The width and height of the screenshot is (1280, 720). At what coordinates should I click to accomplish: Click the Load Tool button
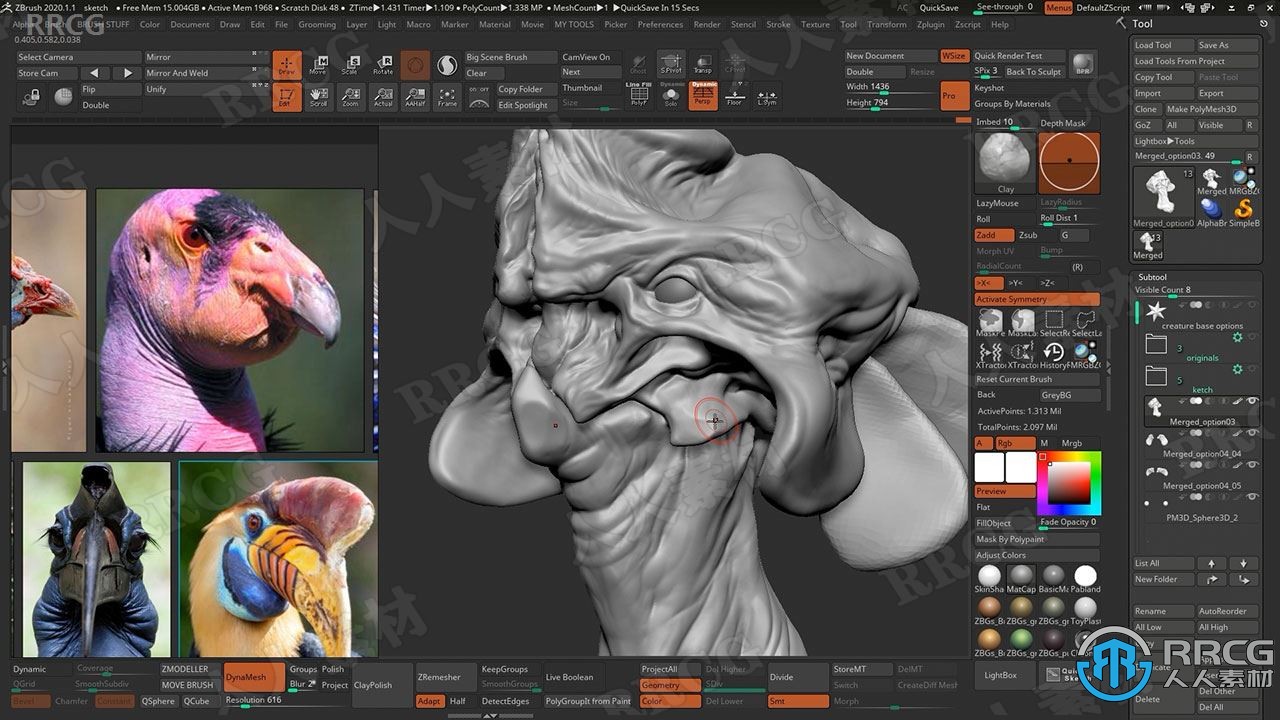click(x=1163, y=45)
